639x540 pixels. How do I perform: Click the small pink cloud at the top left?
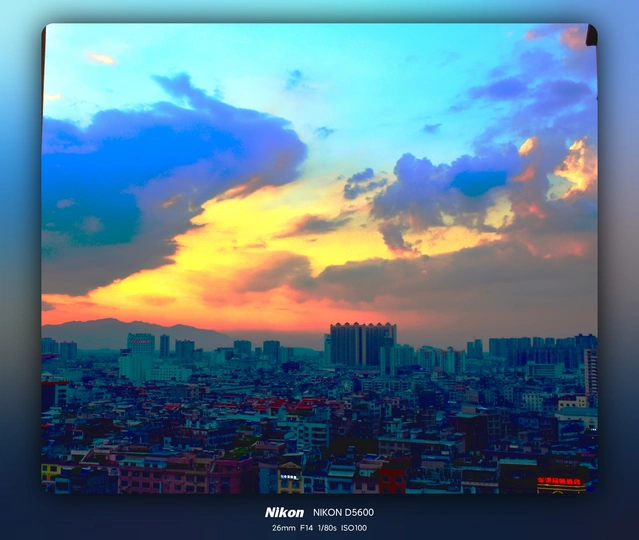click(102, 59)
